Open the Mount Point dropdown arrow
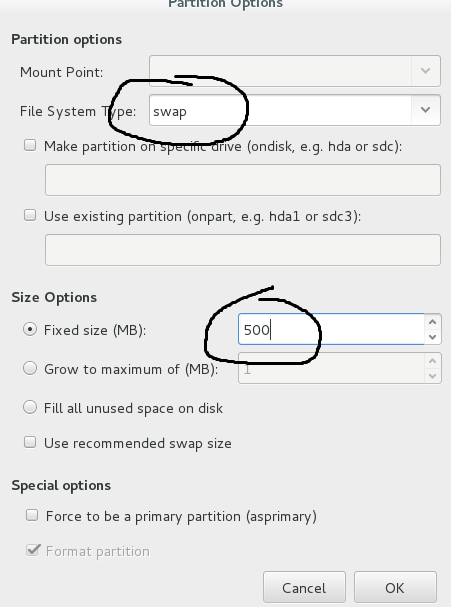The image size is (451, 607). click(425, 71)
